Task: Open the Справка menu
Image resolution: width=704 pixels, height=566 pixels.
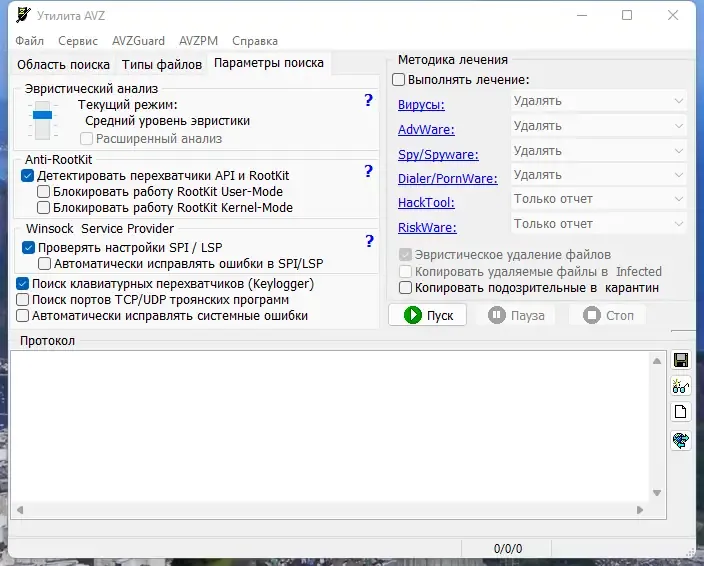Action: click(x=255, y=41)
